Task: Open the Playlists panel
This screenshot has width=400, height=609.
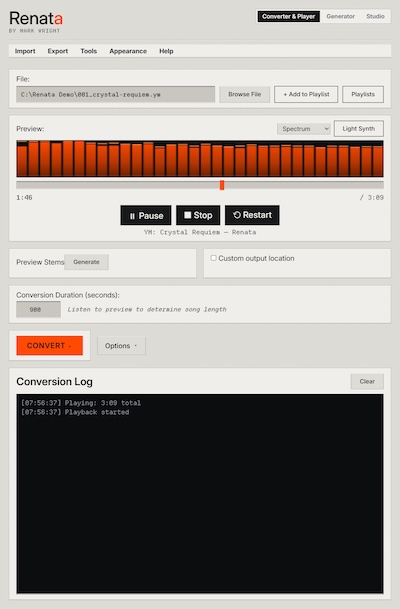Action: pyautogui.click(x=363, y=94)
